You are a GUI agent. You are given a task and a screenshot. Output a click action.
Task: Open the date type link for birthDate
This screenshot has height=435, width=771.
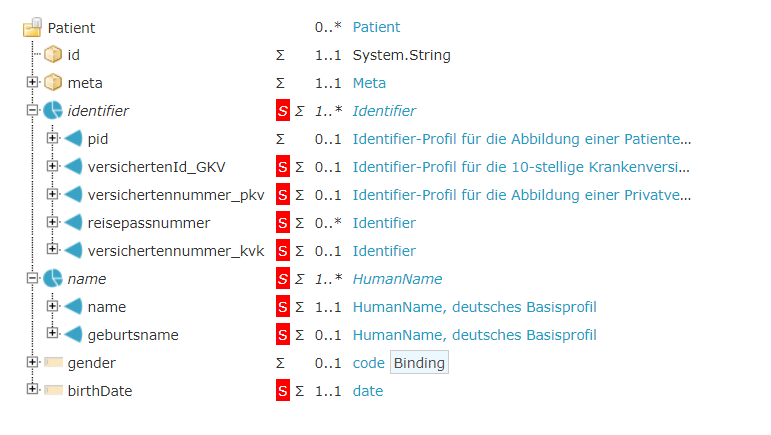[367, 391]
